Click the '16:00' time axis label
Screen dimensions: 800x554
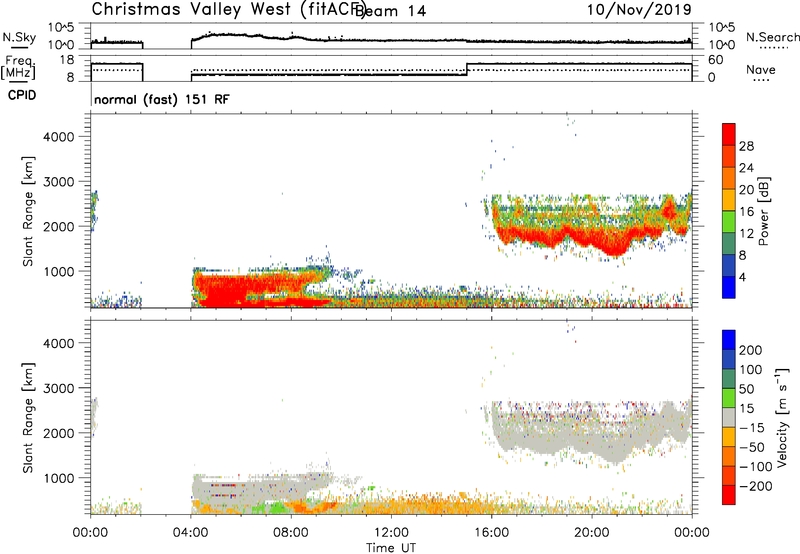pos(491,533)
